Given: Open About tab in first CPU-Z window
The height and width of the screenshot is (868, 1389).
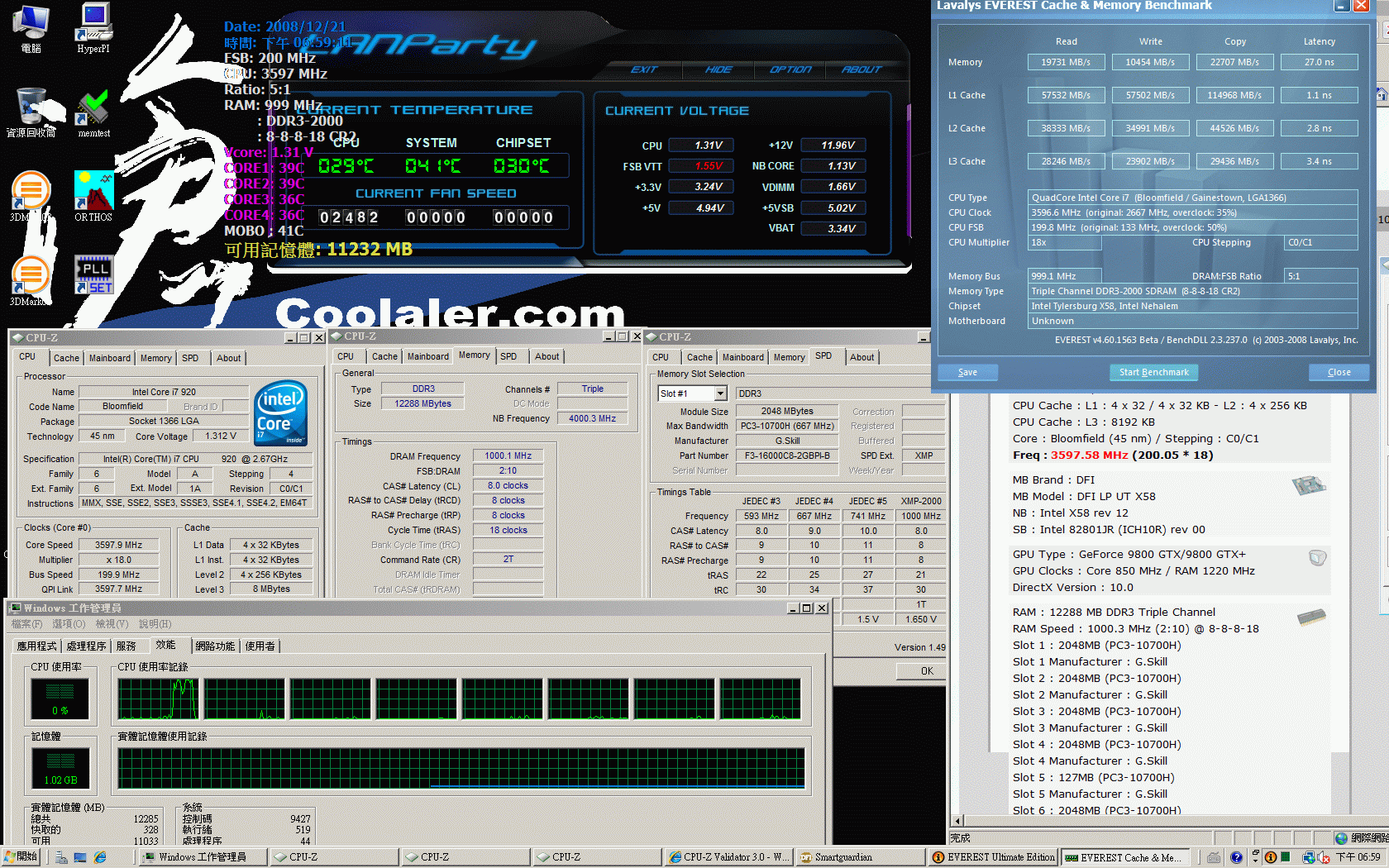Looking at the screenshot, I should [x=229, y=358].
